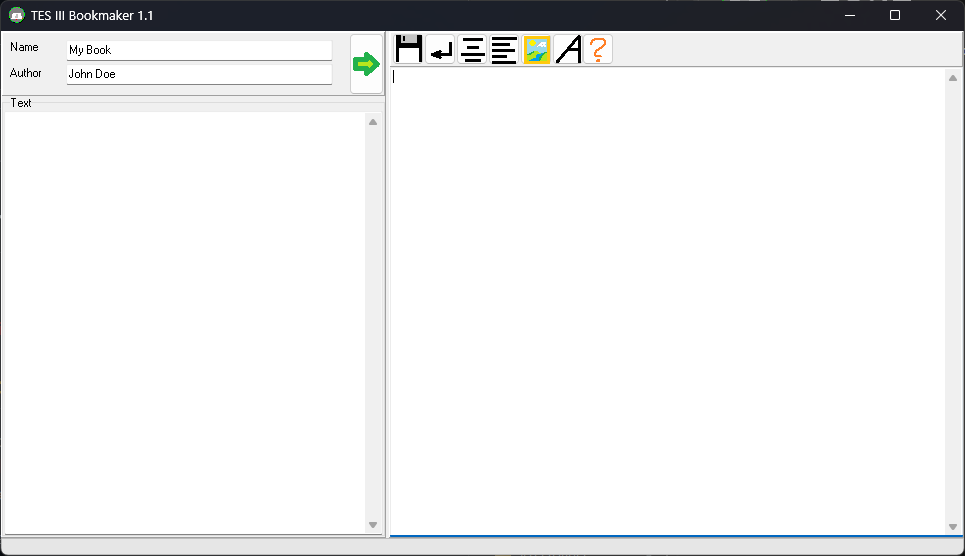Click left Text area scroll up arrow
The image size is (965, 556).
pos(373,122)
